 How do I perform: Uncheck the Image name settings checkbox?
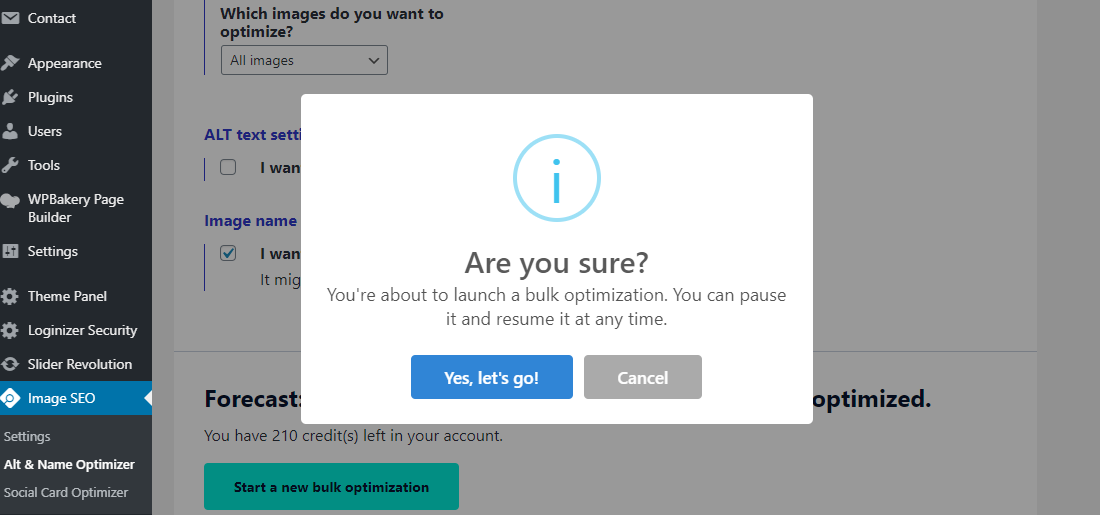click(x=228, y=253)
